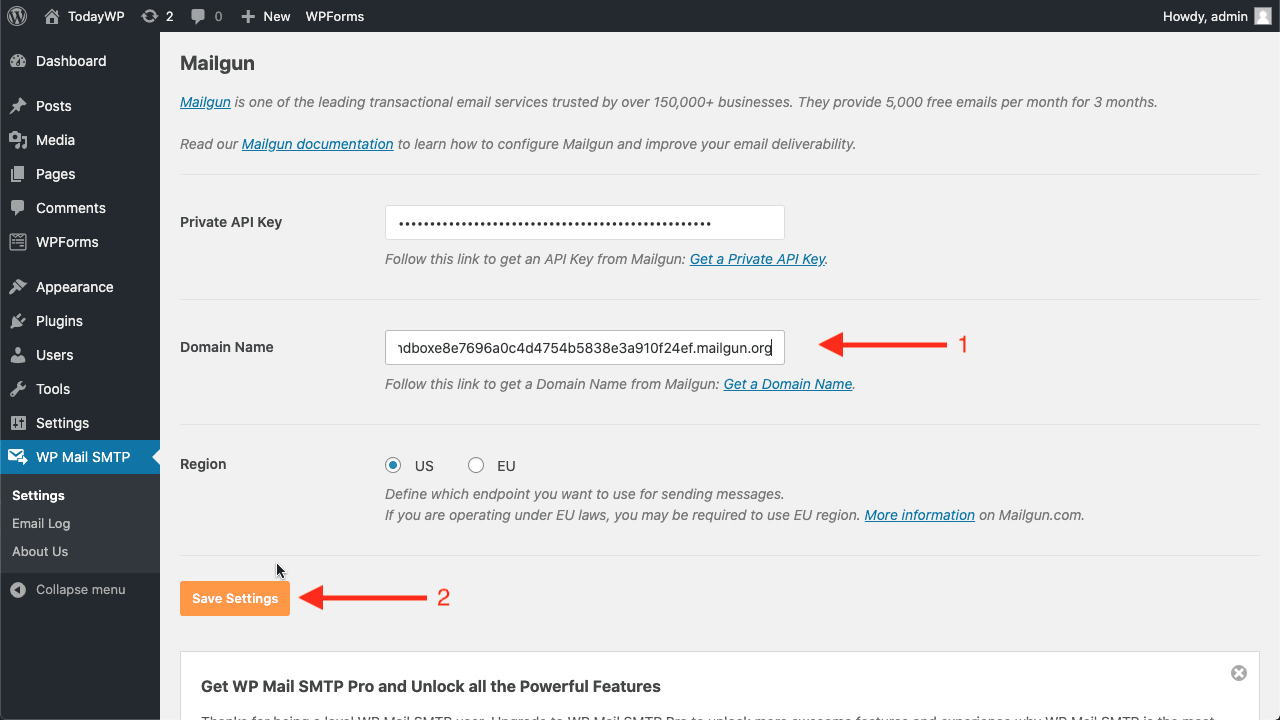Open About Us submenu item
The width and height of the screenshot is (1280, 720).
click(x=40, y=551)
